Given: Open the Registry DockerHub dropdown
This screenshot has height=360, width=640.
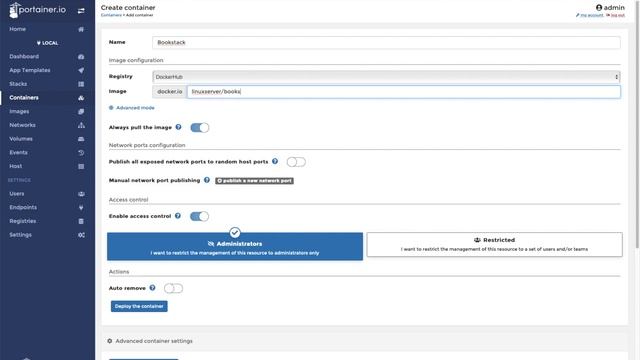Looking at the screenshot, I should [x=386, y=77].
